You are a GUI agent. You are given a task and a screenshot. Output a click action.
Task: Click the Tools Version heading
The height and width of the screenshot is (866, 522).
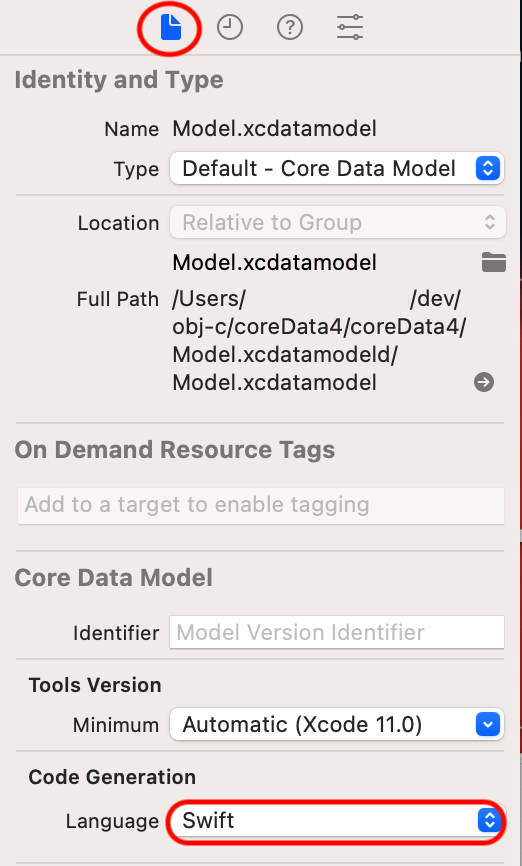95,685
